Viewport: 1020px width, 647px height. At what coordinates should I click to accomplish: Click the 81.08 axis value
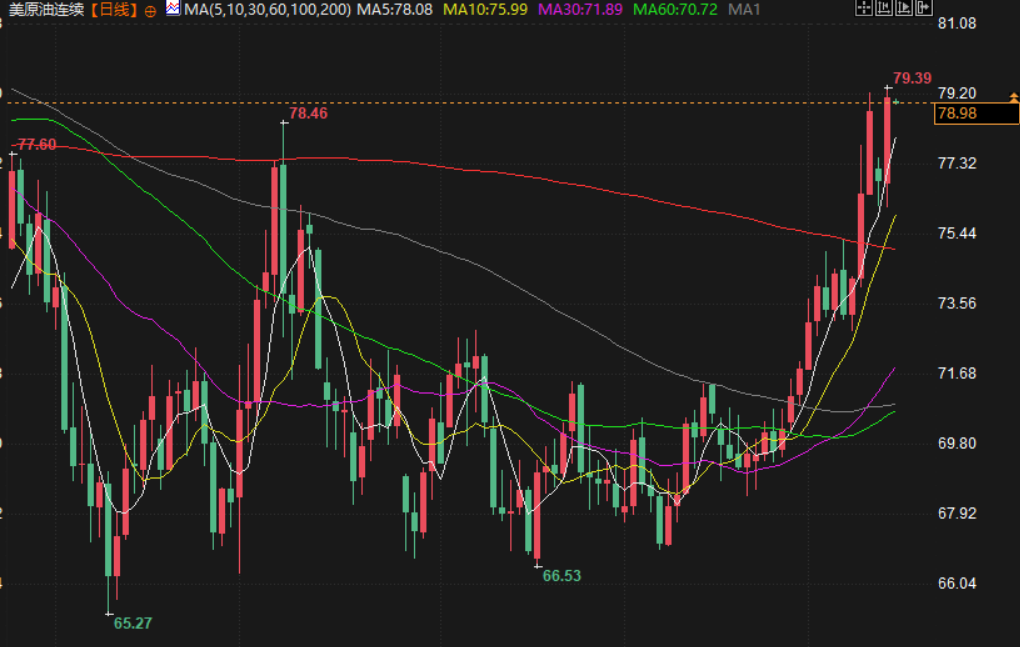pos(957,23)
